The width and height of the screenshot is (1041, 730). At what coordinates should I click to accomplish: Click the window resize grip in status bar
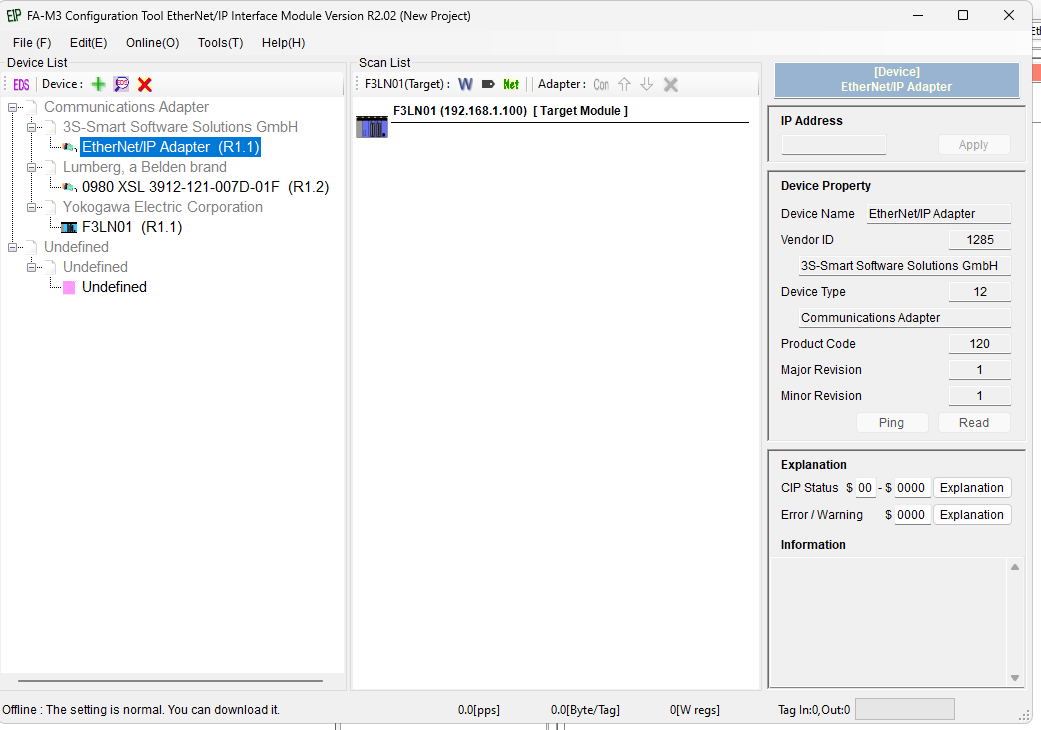click(1024, 715)
